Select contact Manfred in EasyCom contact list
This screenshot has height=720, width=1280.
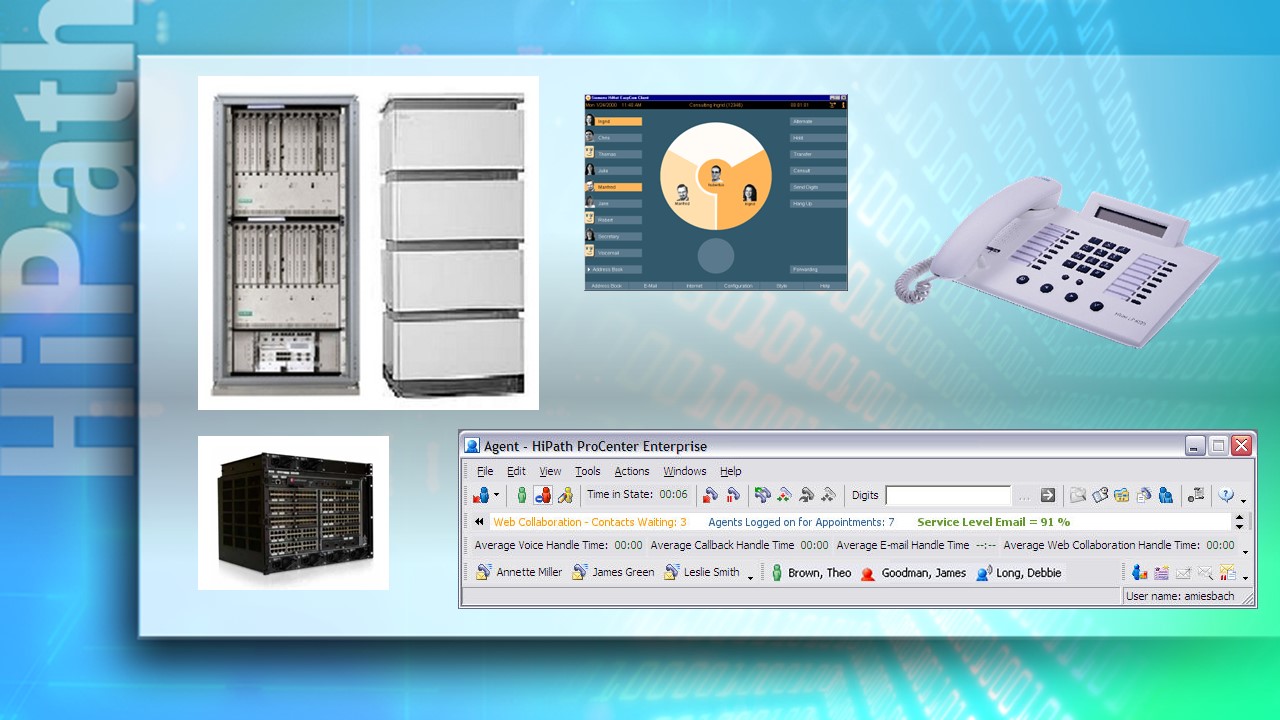[x=614, y=187]
